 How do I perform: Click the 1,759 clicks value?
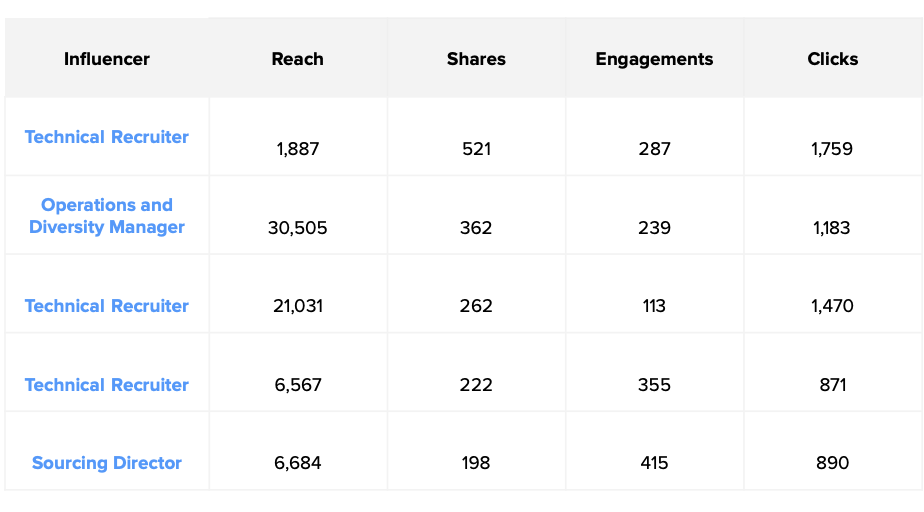[832, 149]
